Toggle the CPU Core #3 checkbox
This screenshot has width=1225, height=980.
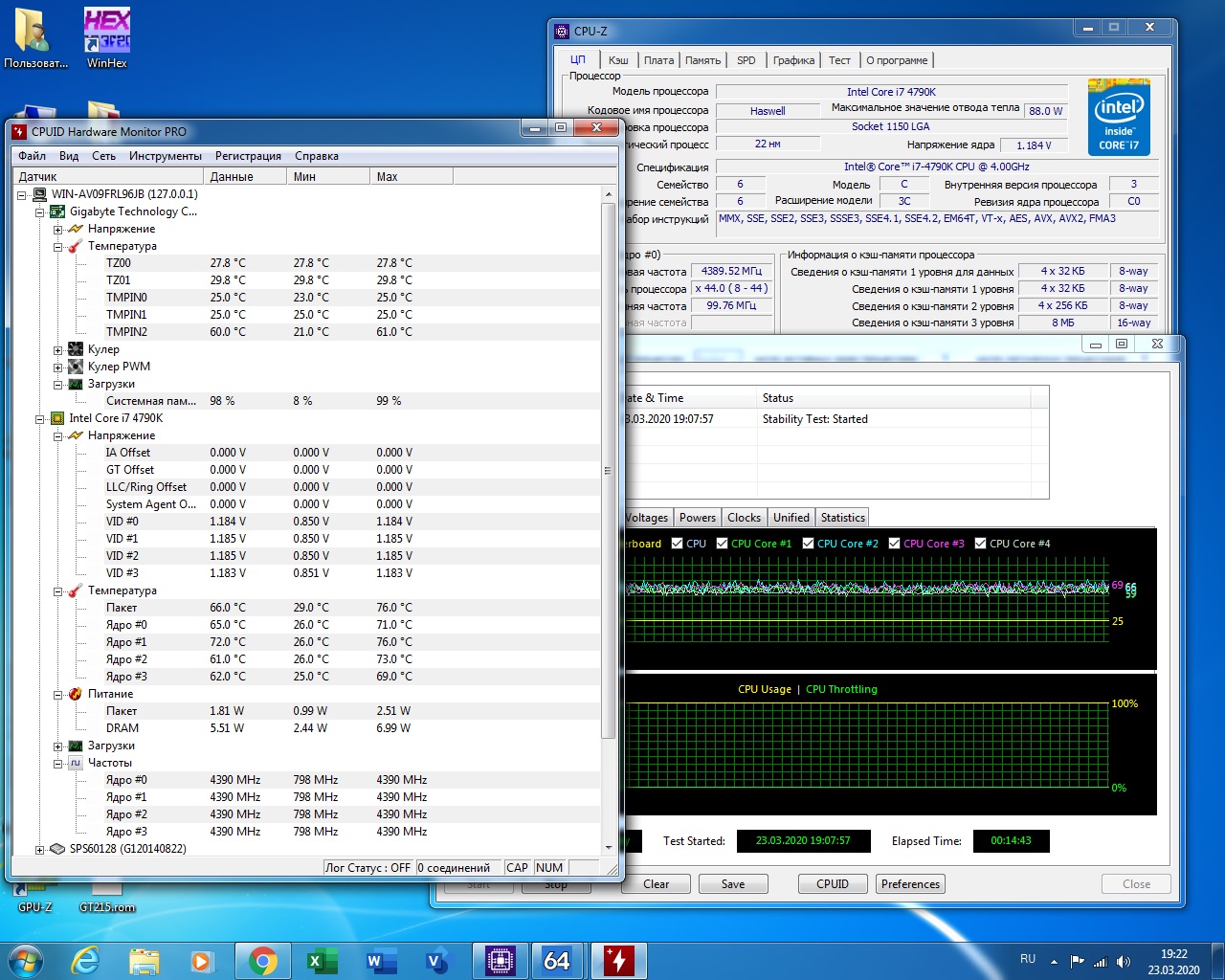(x=895, y=544)
